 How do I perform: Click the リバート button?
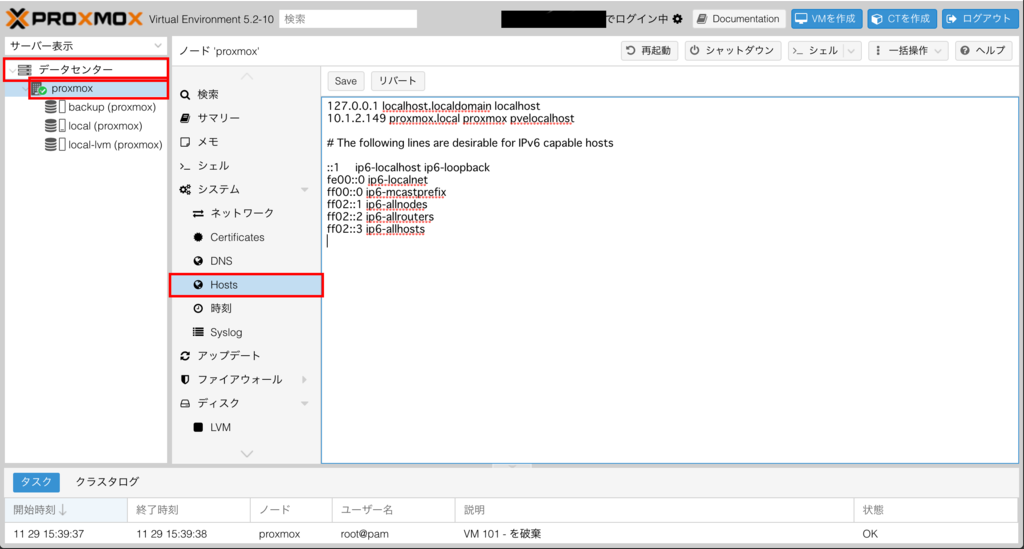398,81
